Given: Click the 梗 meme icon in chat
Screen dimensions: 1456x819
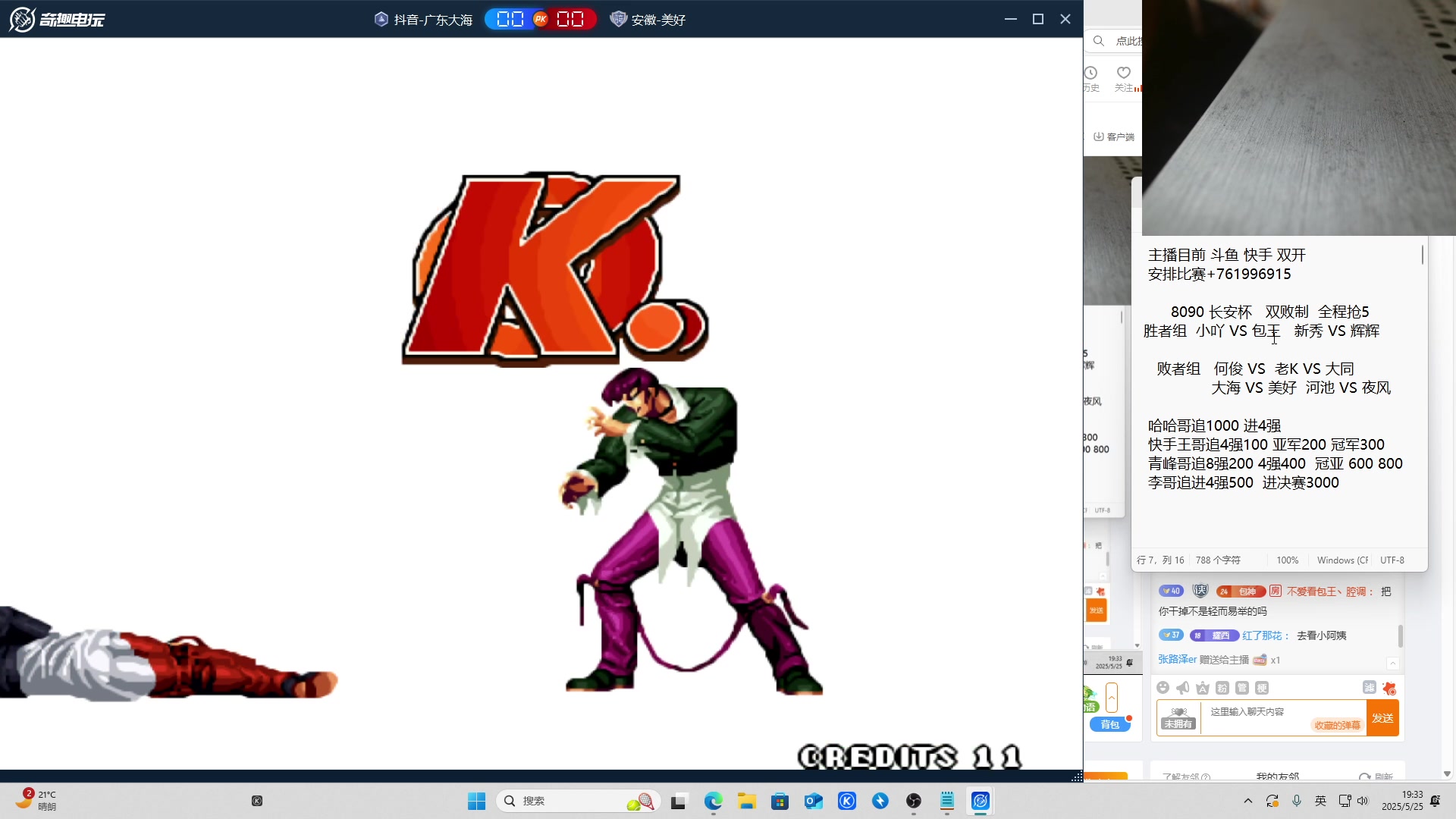Looking at the screenshot, I should pos(1262,688).
